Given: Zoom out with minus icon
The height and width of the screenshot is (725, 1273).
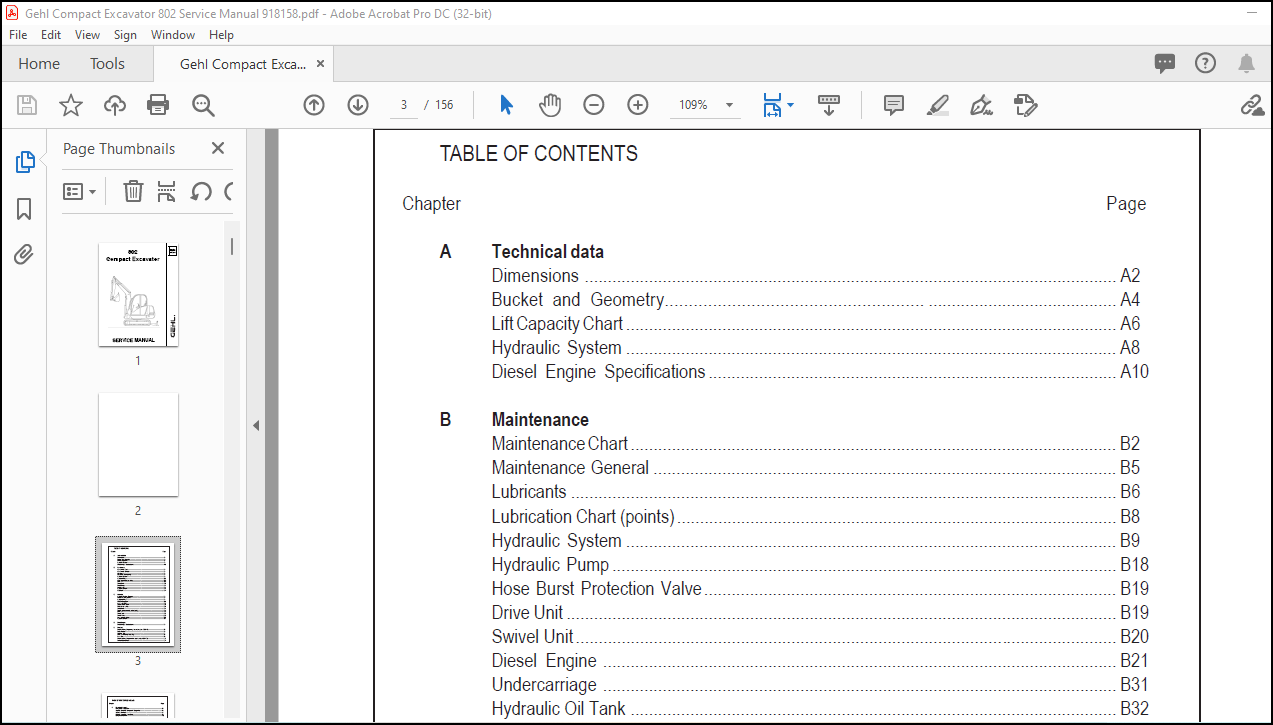Looking at the screenshot, I should pyautogui.click(x=594, y=105).
